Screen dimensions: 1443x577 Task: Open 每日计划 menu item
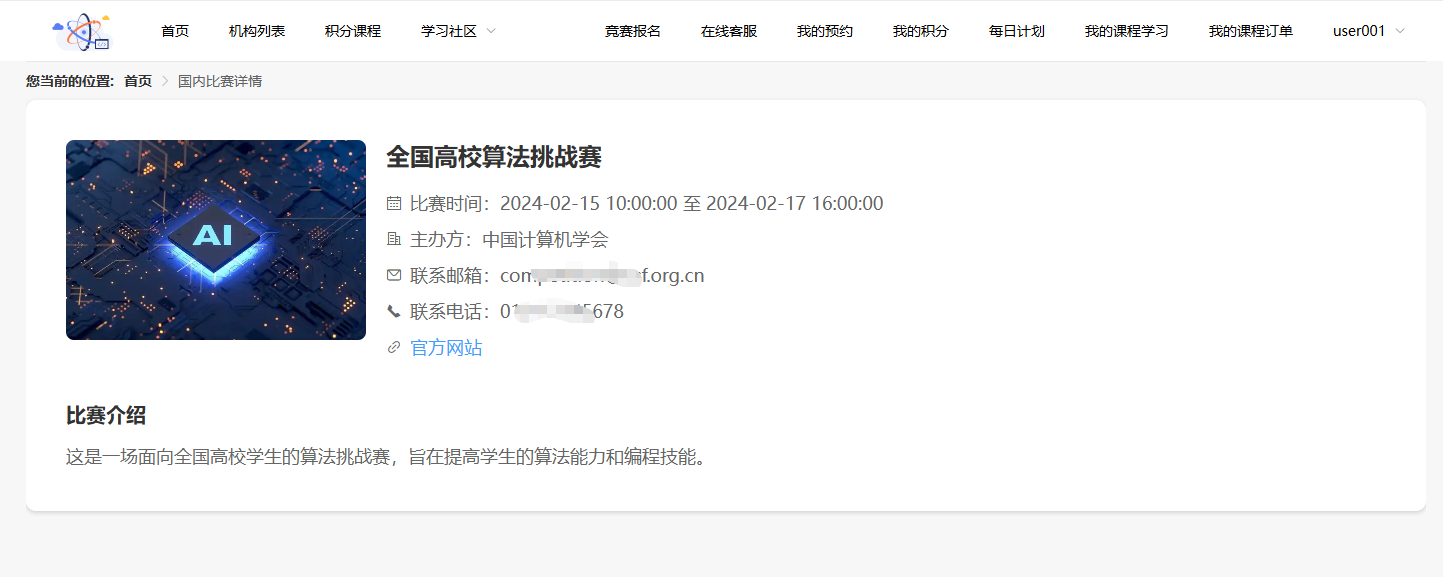[x=1017, y=31]
